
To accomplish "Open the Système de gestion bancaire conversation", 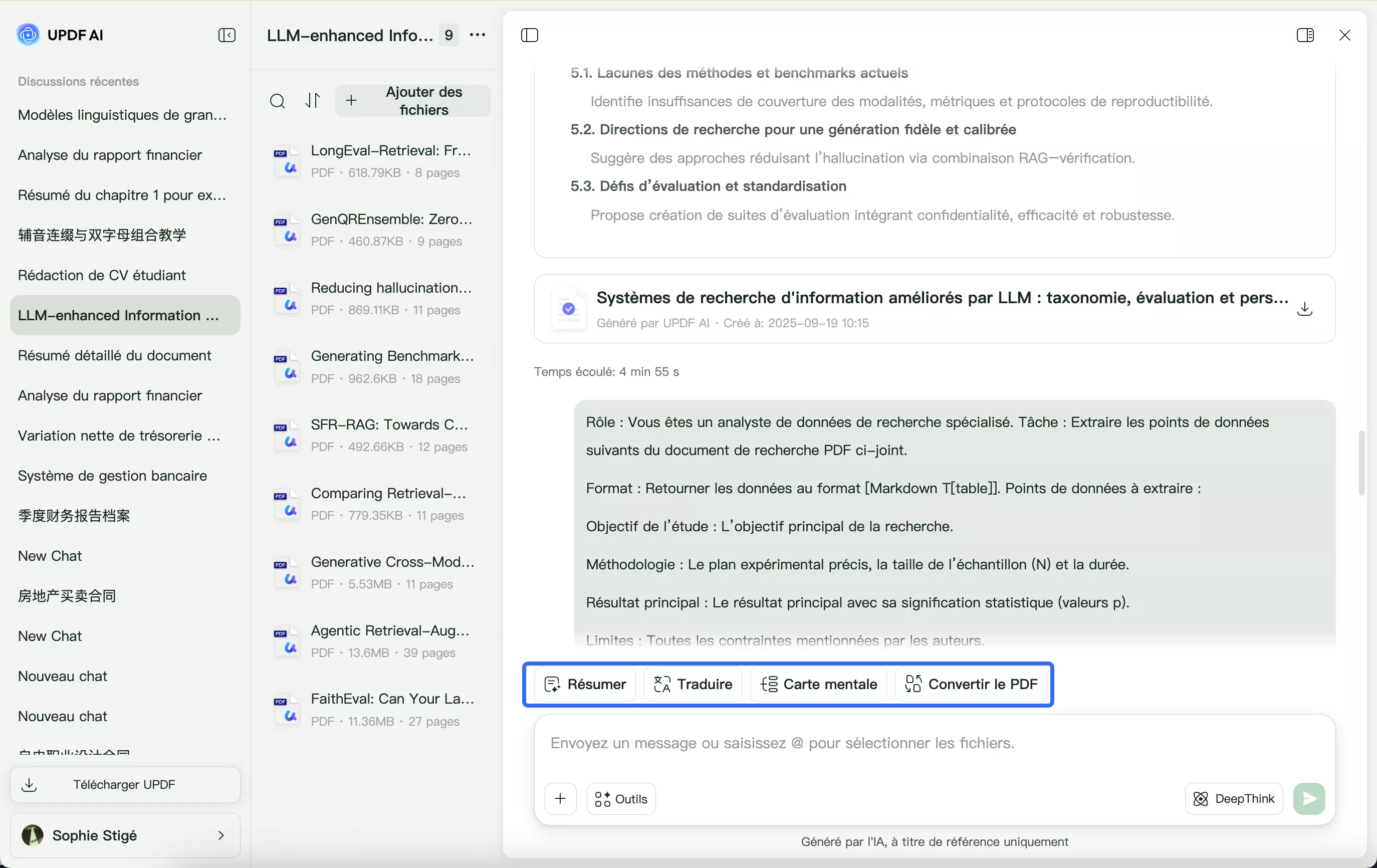I will (112, 476).
